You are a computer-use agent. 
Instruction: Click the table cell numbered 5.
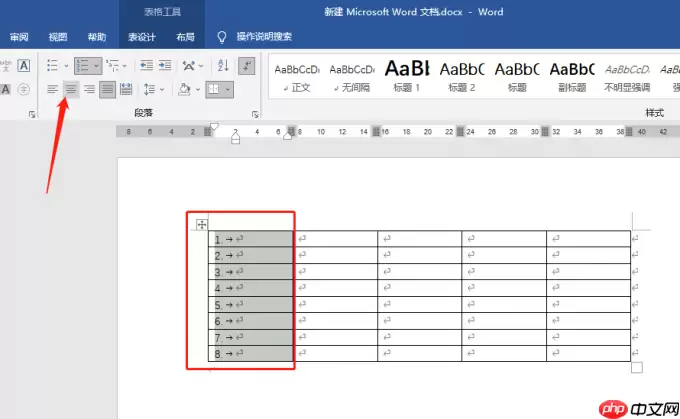coord(251,305)
